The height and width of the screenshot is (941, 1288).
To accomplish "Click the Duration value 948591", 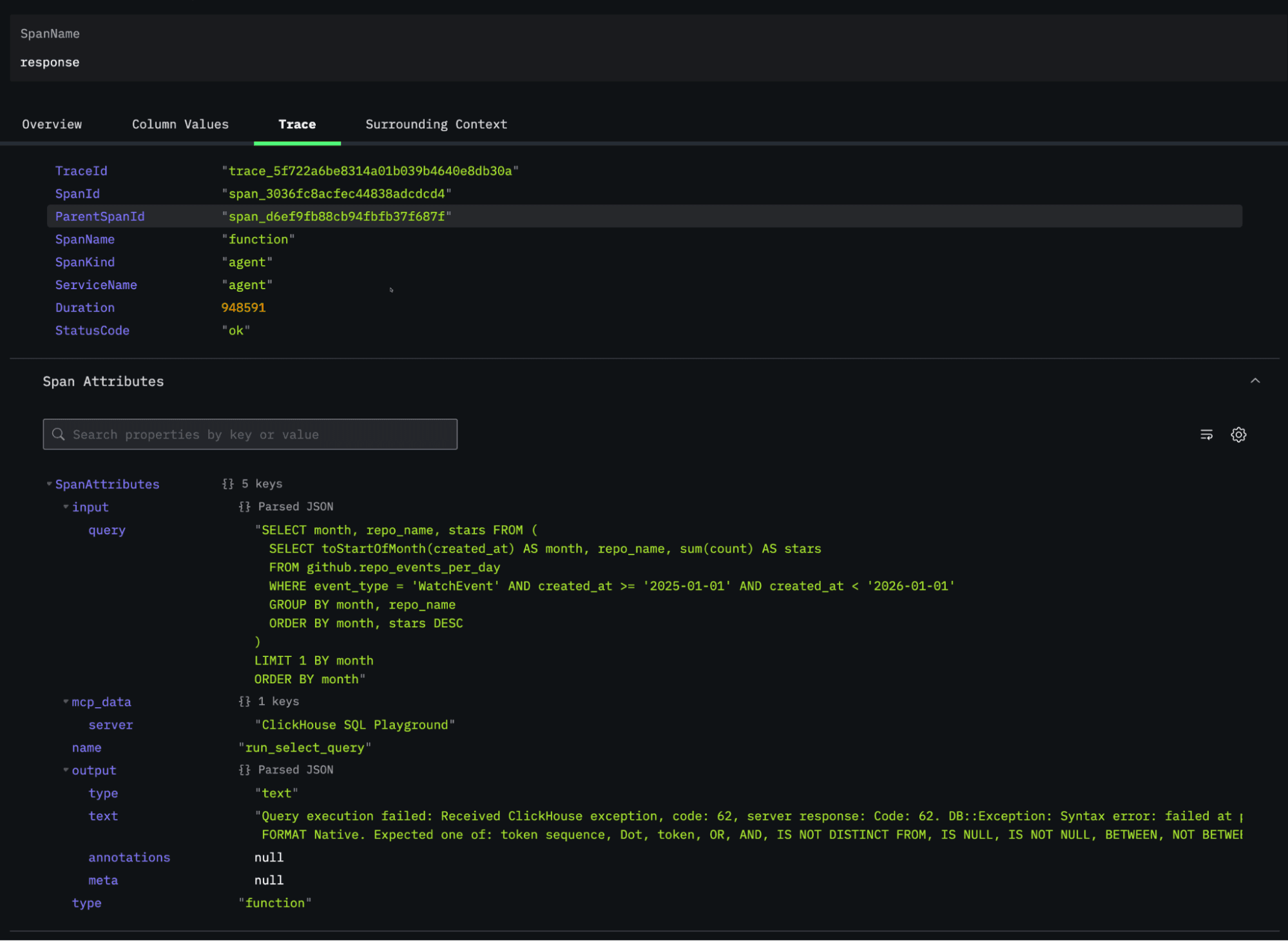I will tap(243, 307).
